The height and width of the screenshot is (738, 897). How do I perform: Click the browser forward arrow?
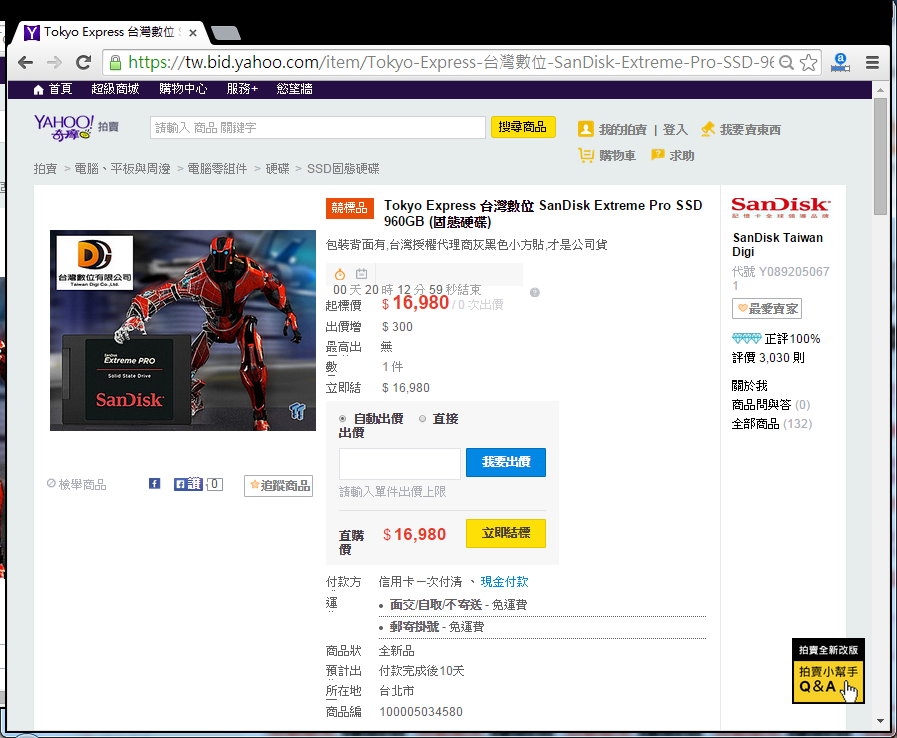click(x=54, y=62)
